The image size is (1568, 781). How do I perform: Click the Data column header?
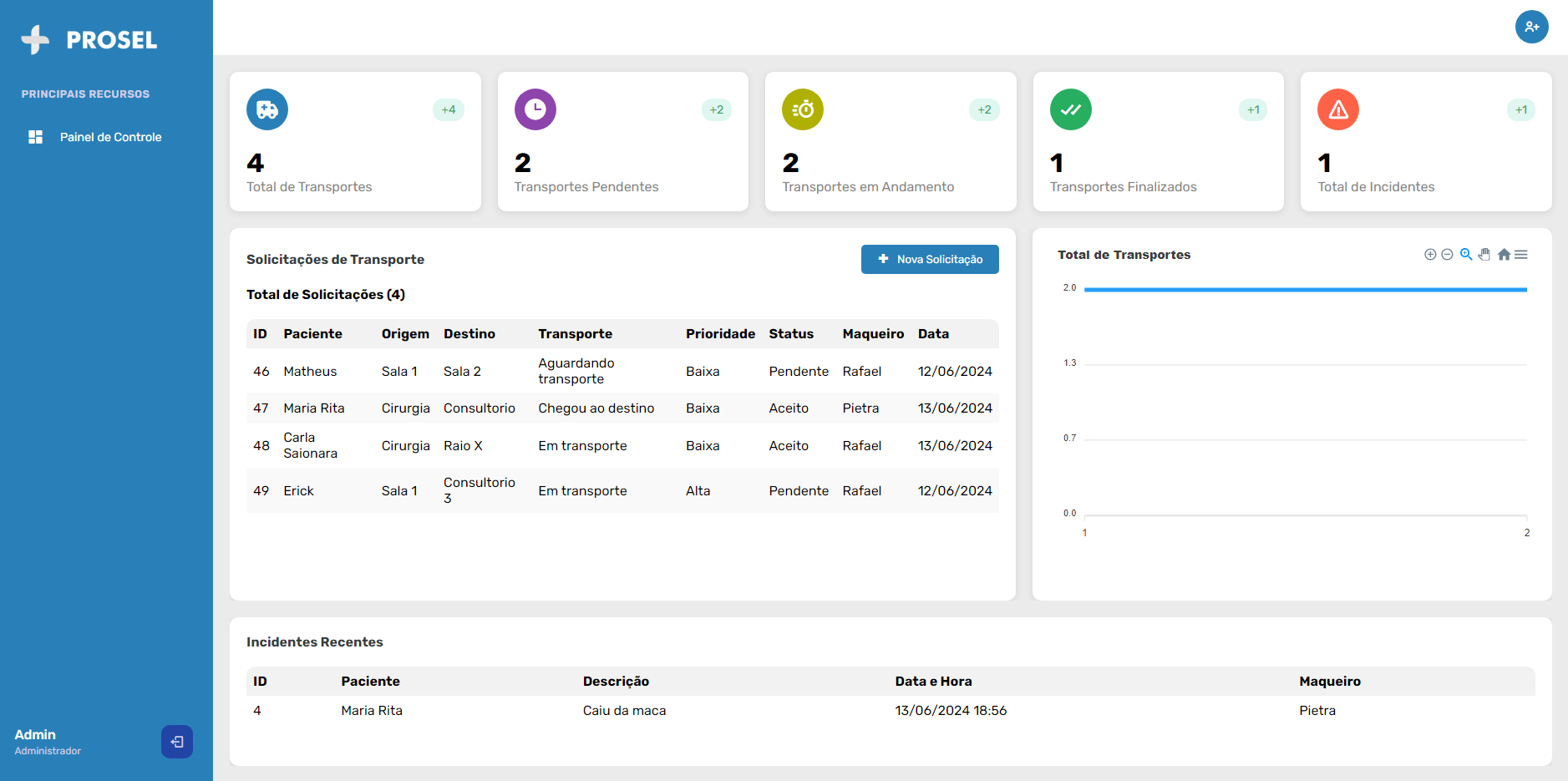[x=933, y=334]
